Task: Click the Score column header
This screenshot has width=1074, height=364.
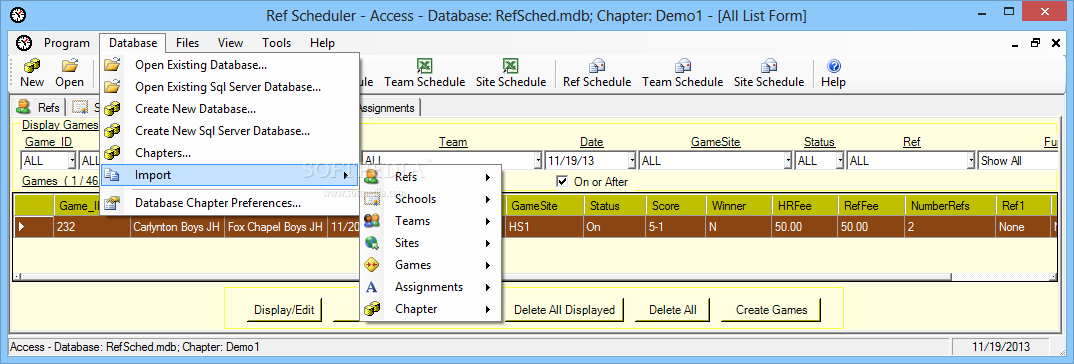Action: (676, 206)
